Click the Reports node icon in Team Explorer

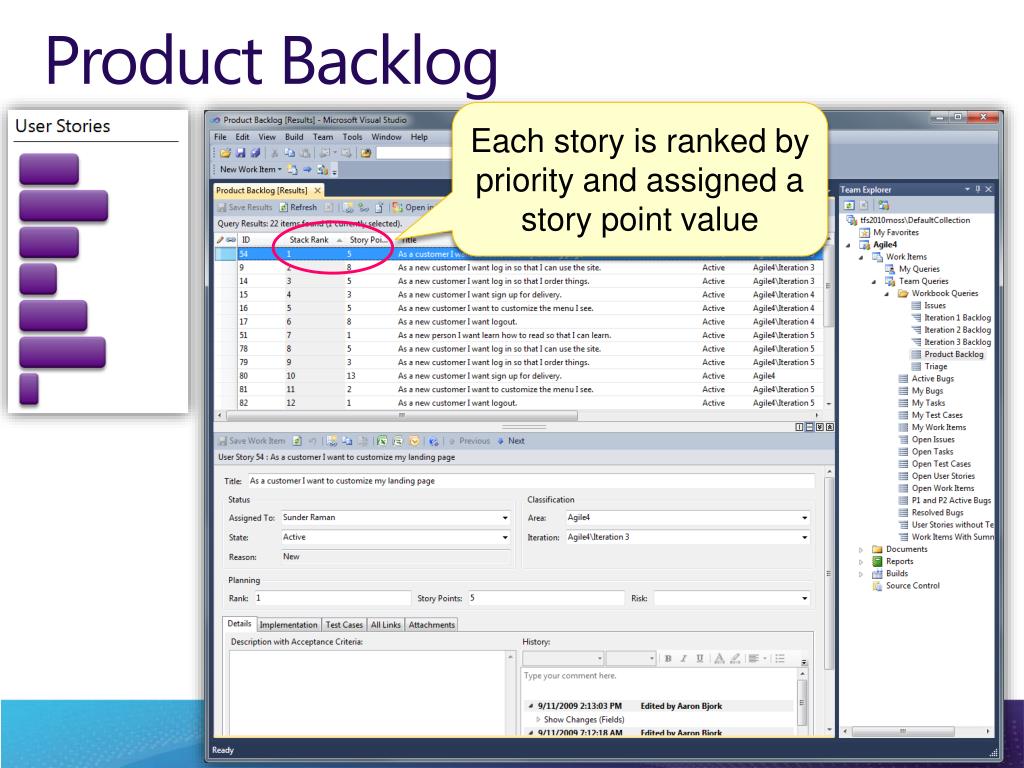(877, 562)
